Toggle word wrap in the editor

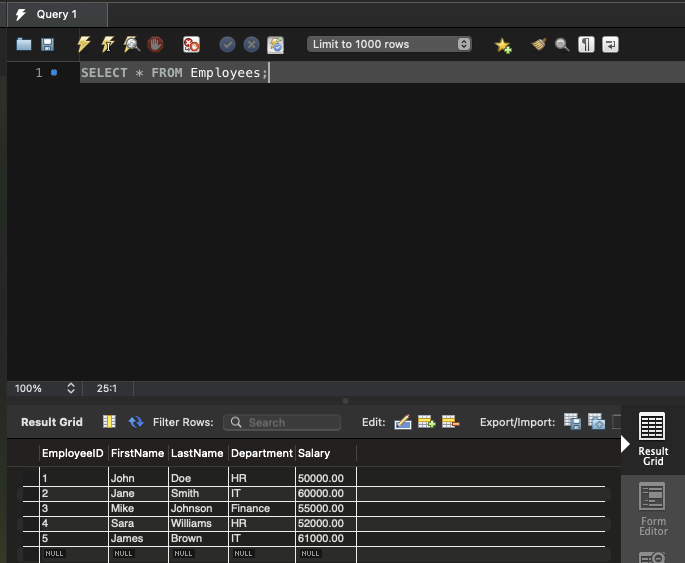coord(610,44)
